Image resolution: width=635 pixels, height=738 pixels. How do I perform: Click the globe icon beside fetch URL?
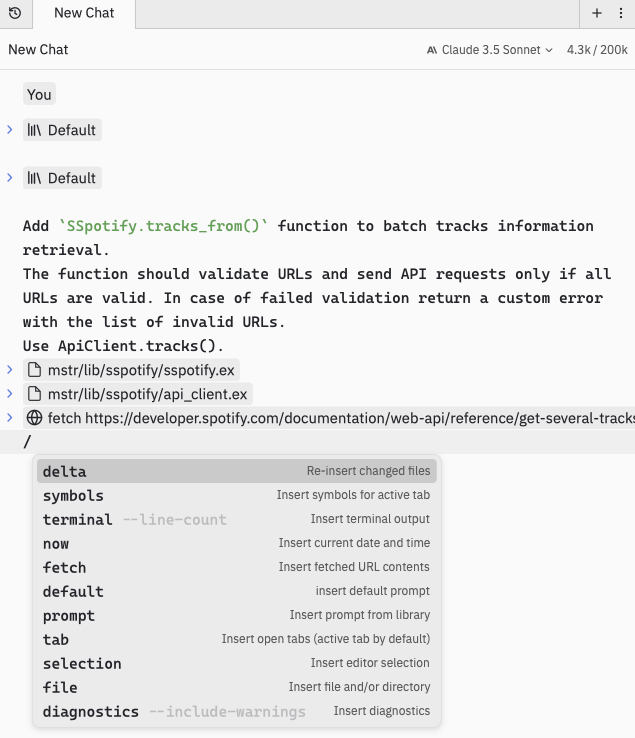(x=34, y=418)
